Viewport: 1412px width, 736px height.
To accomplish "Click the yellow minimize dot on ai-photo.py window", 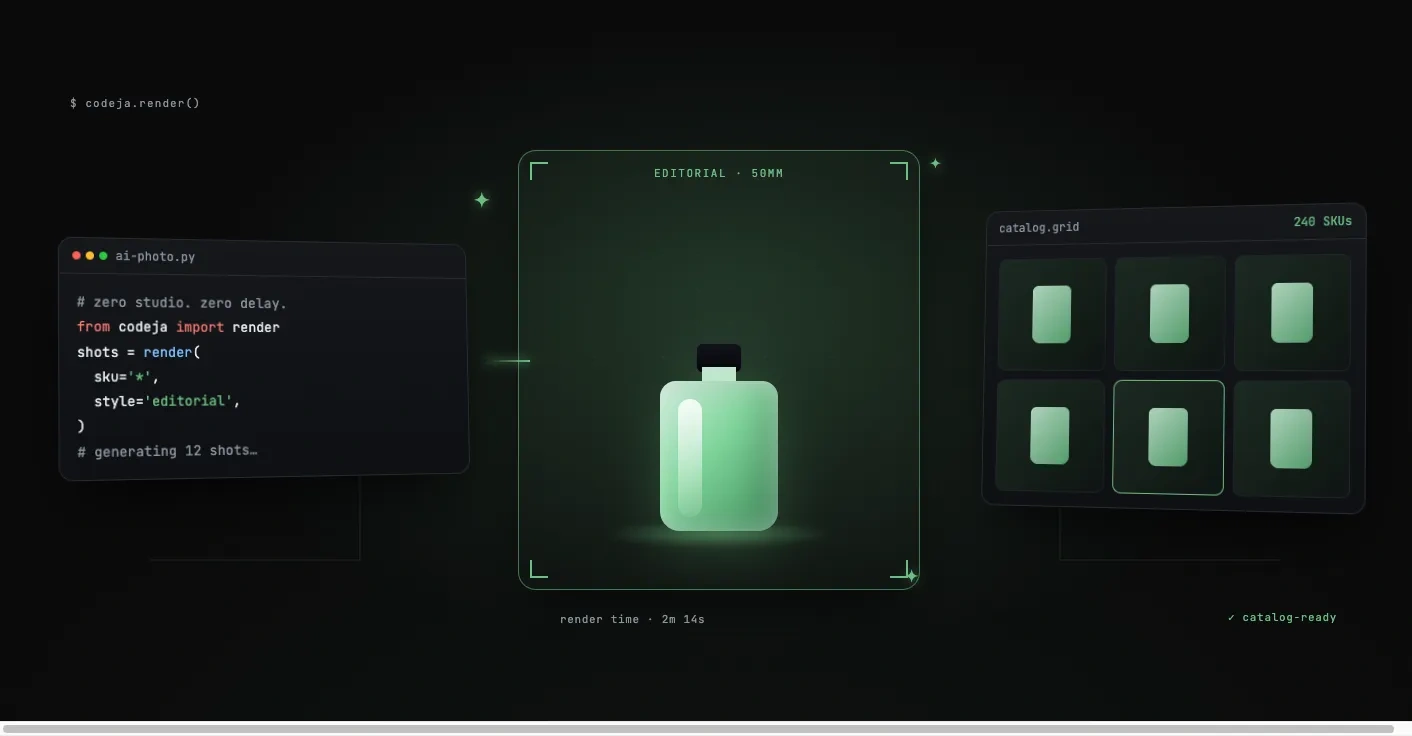I will pos(90,256).
